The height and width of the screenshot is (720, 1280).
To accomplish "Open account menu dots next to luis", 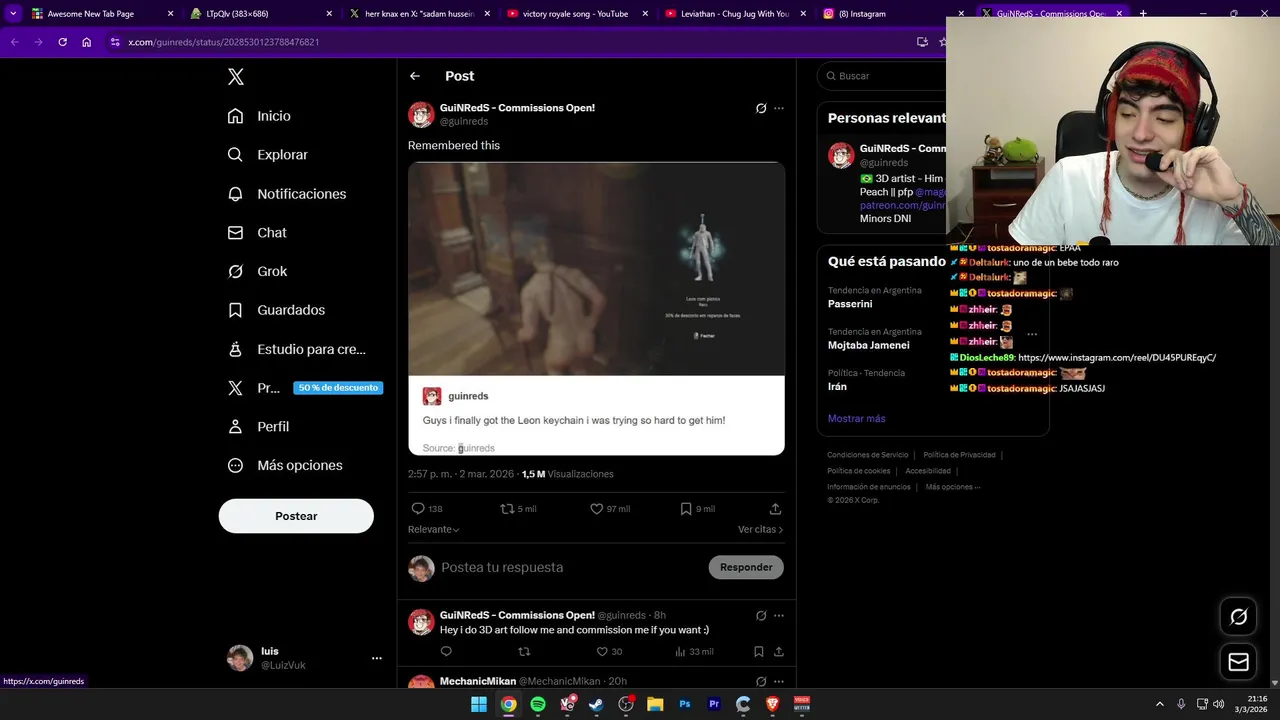I will 377,658.
